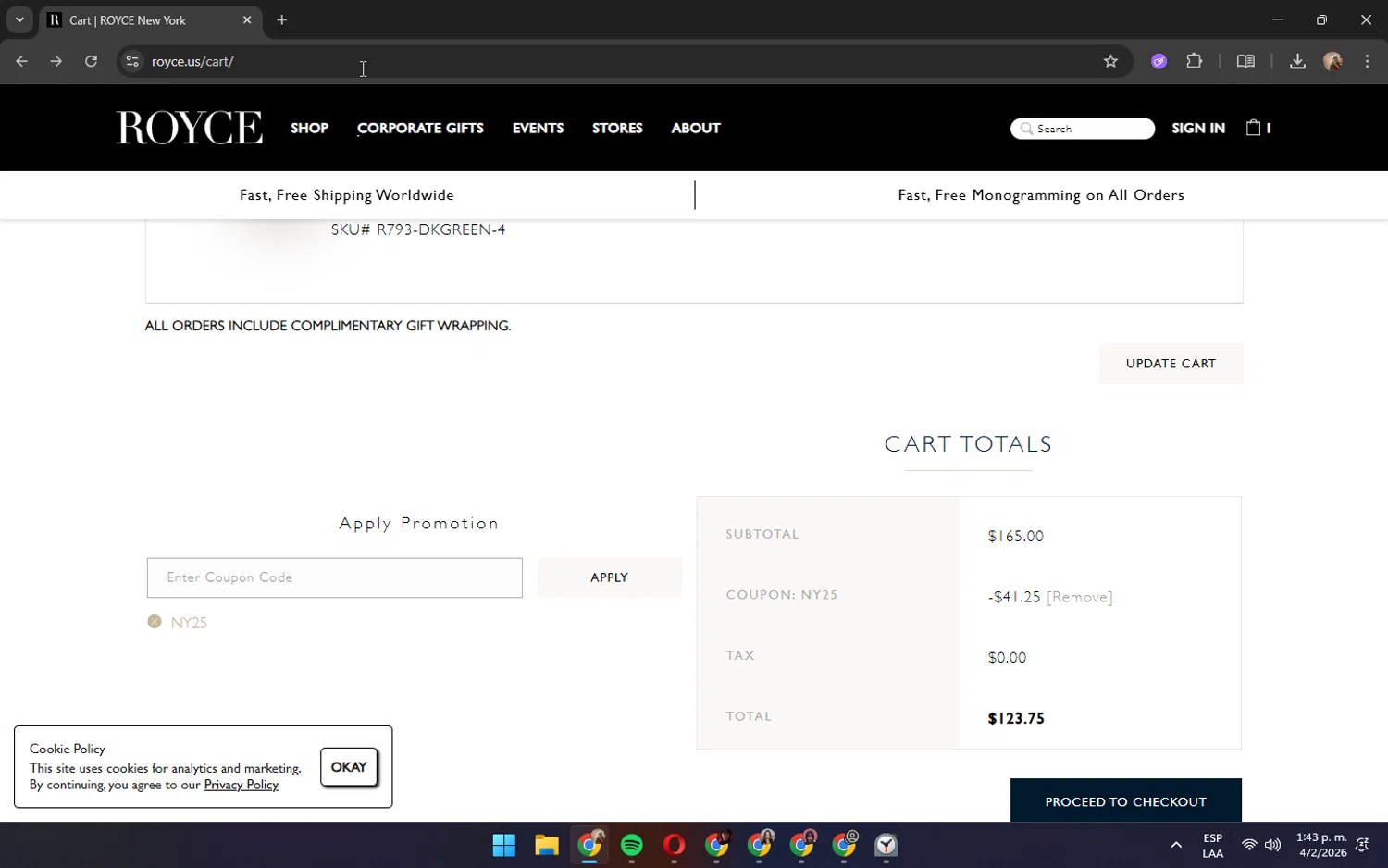Close the Cart ROYCE New York tab
The image size is (1388, 868).
(247, 19)
